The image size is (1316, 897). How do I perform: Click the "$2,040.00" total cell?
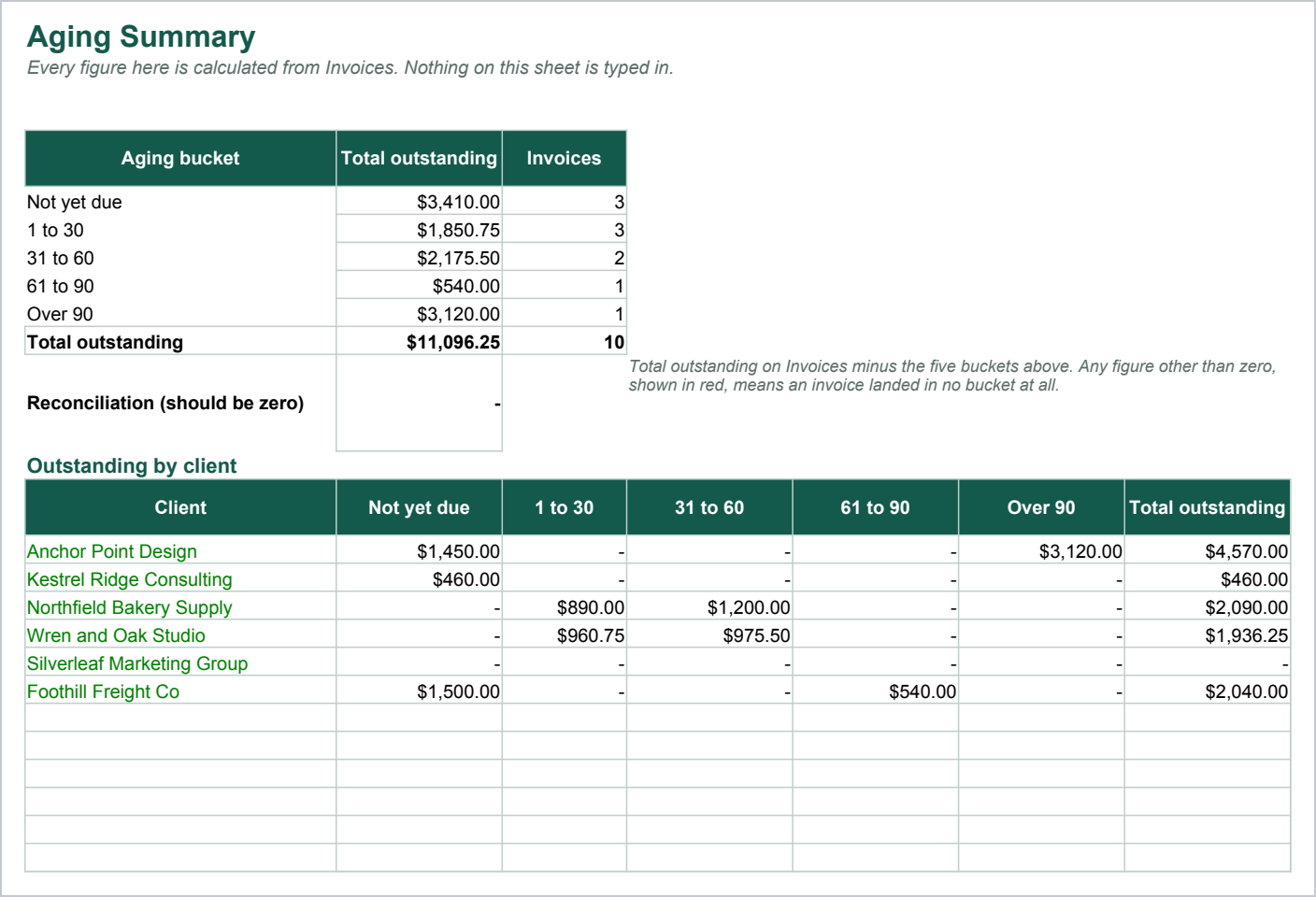[x=1208, y=691]
